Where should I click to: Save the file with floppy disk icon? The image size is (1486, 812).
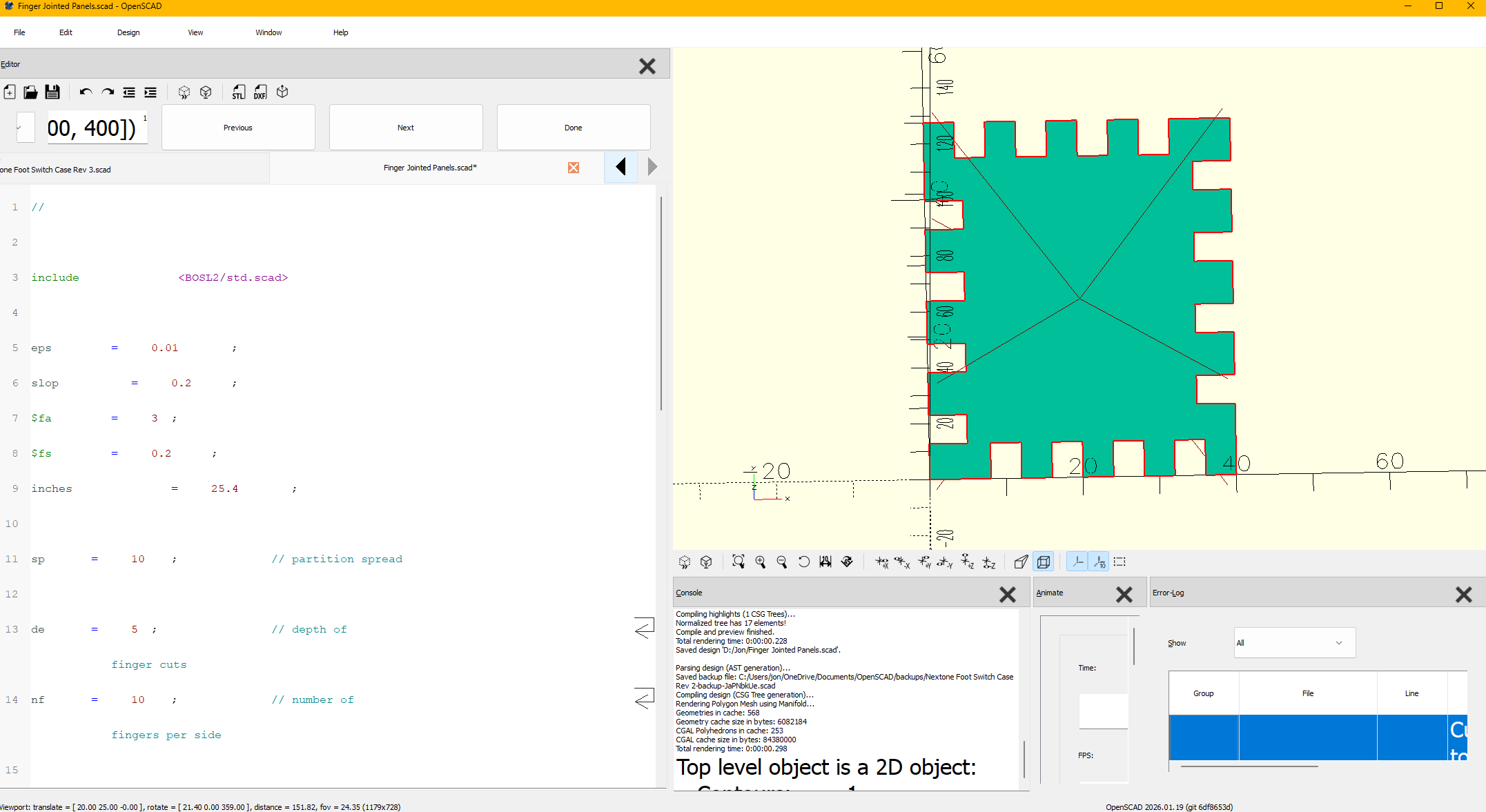click(x=52, y=92)
